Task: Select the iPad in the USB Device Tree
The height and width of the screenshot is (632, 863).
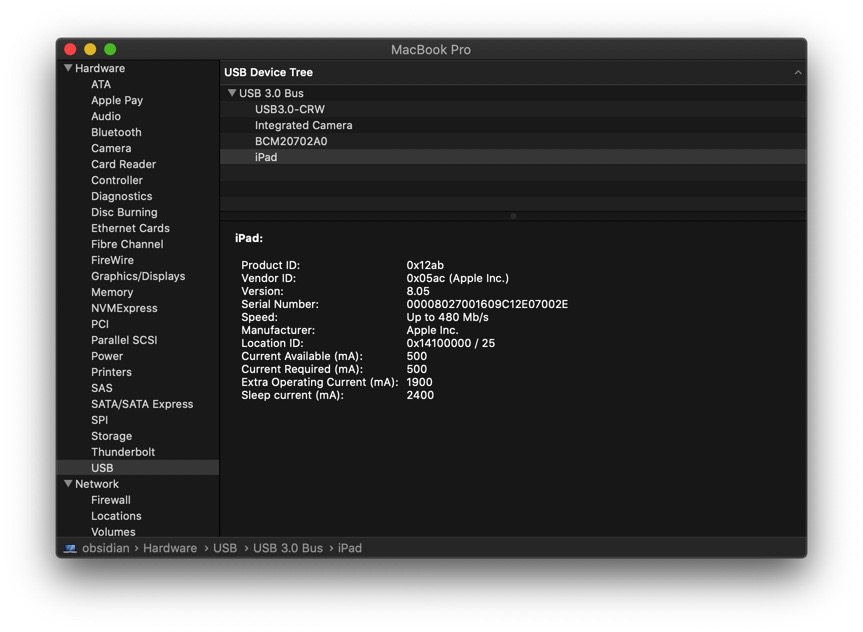Action: [265, 157]
